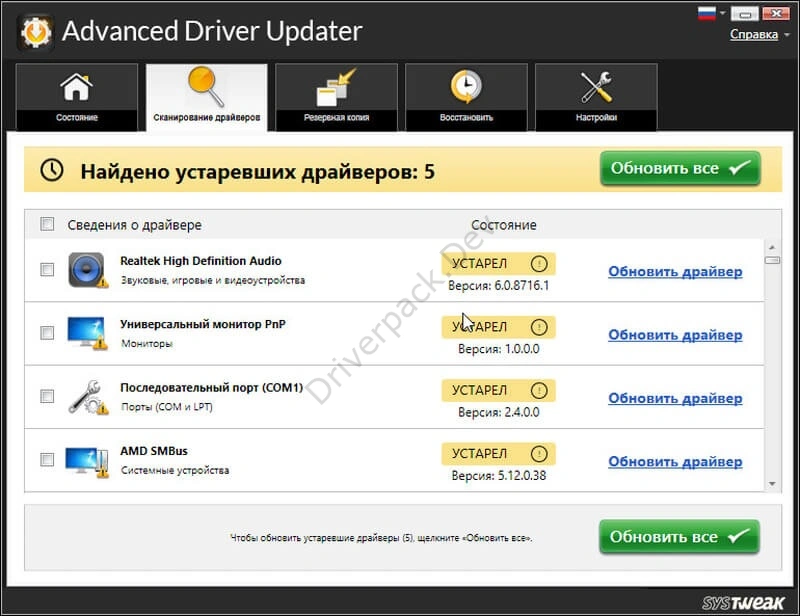Click Порты (COM и LPT) category text
The width and height of the screenshot is (800, 616).
click(x=166, y=407)
